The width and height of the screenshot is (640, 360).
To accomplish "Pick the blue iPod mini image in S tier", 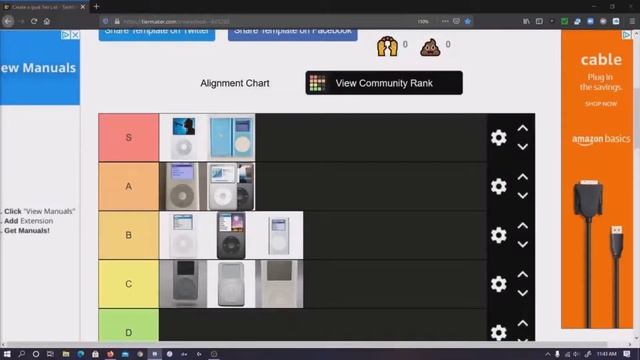I will click(231, 138).
